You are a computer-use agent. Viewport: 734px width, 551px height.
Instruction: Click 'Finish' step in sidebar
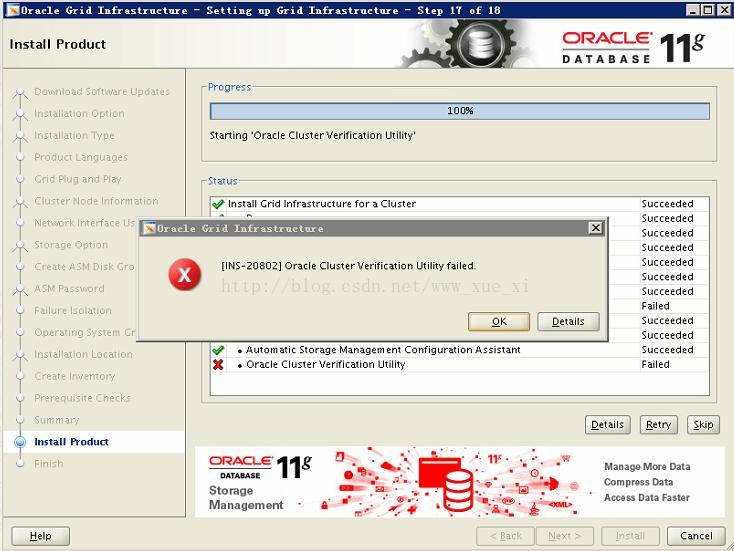click(x=49, y=464)
